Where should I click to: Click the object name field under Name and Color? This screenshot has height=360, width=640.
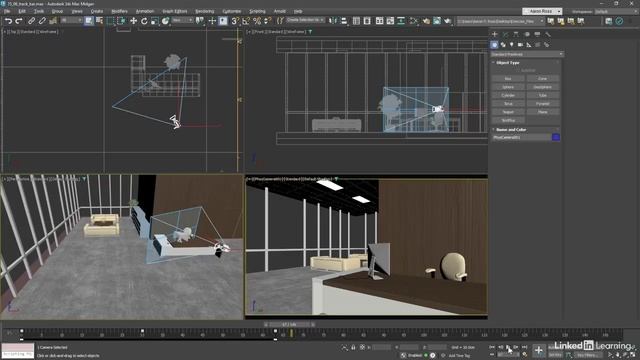point(522,138)
